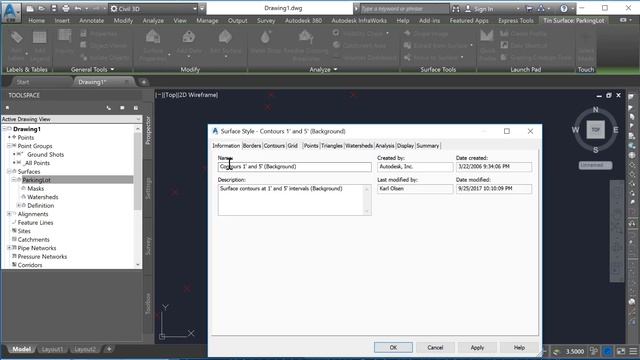
Task: Switch to the Layout1 tab
Action: tap(52, 349)
